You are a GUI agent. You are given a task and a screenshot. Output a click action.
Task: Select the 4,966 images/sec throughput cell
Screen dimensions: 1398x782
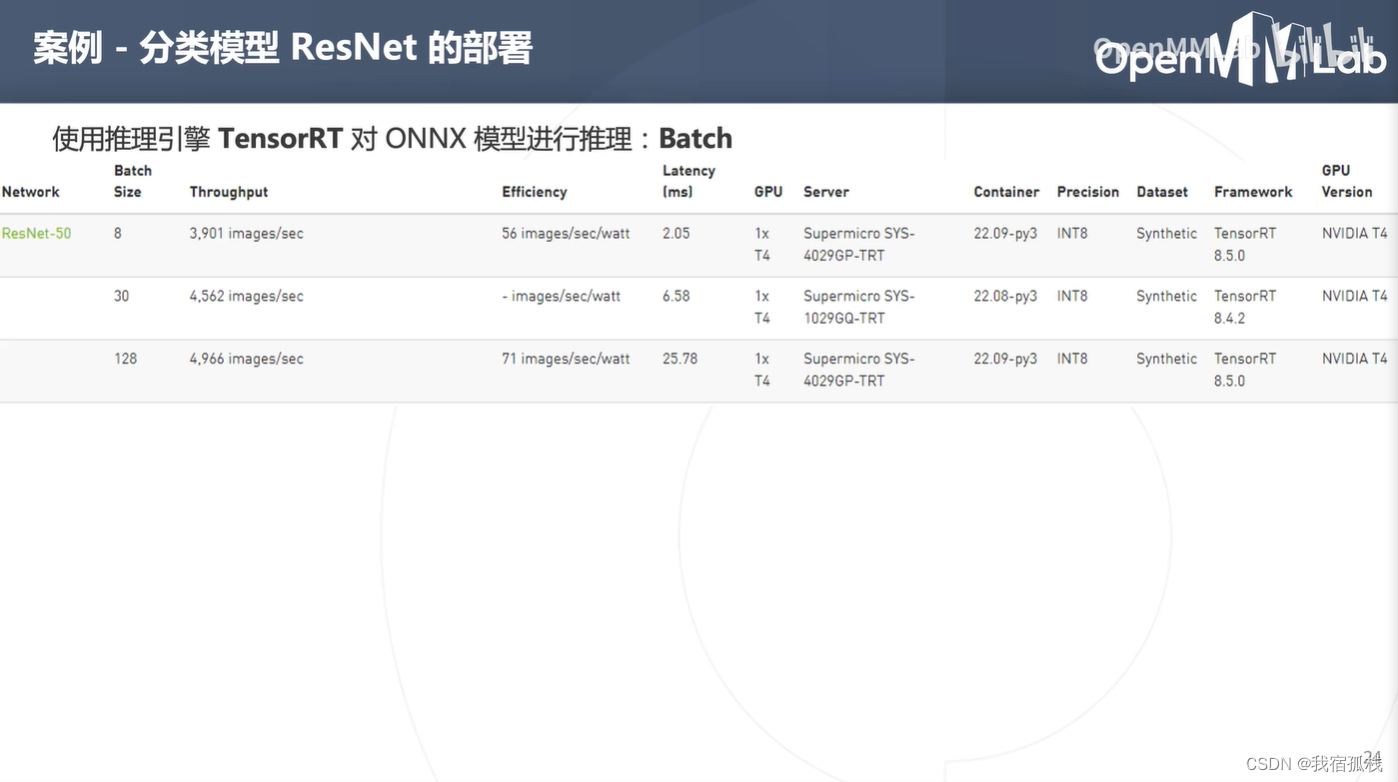246,359
